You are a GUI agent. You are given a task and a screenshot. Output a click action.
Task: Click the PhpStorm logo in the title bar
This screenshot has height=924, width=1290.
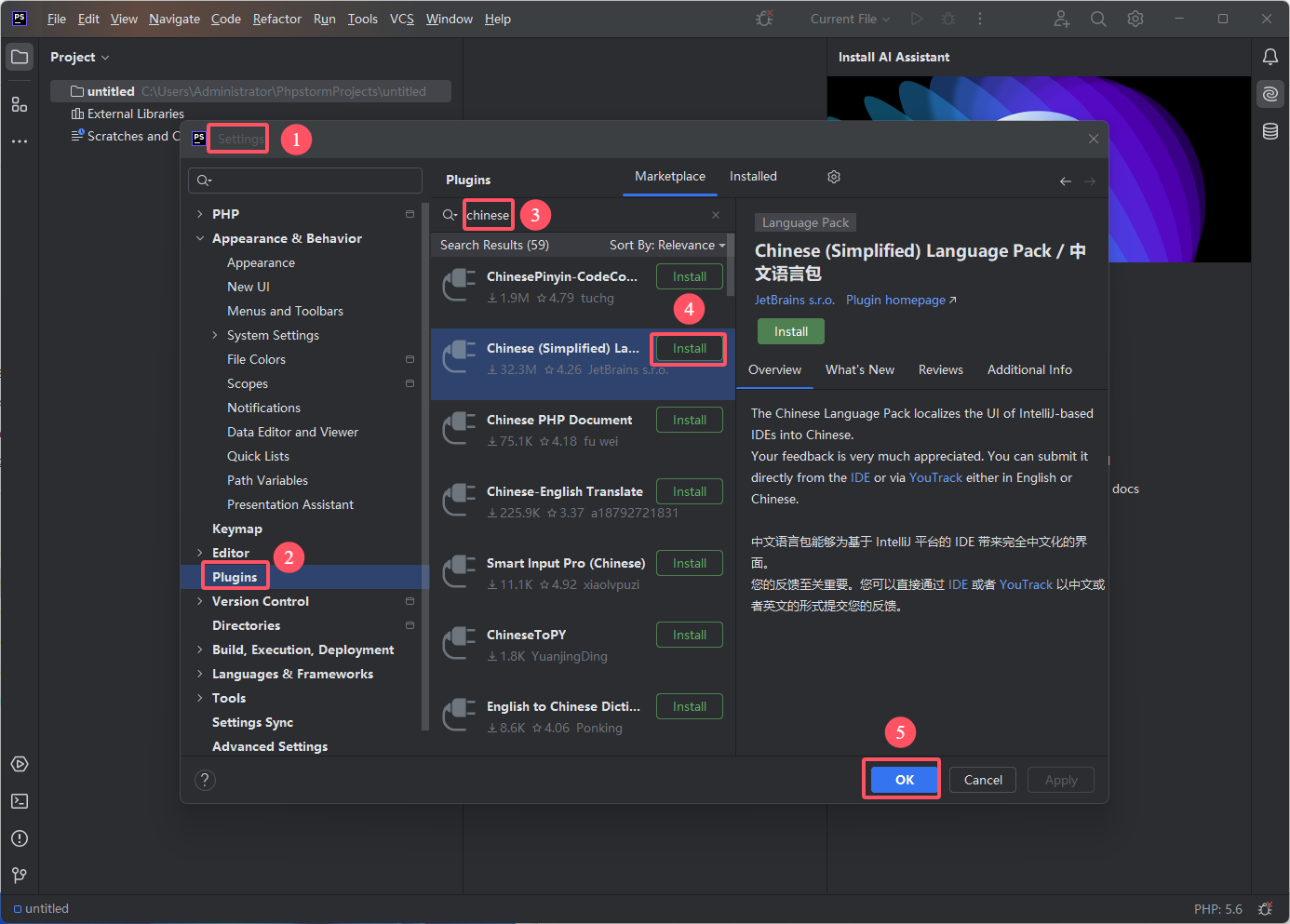click(x=20, y=19)
